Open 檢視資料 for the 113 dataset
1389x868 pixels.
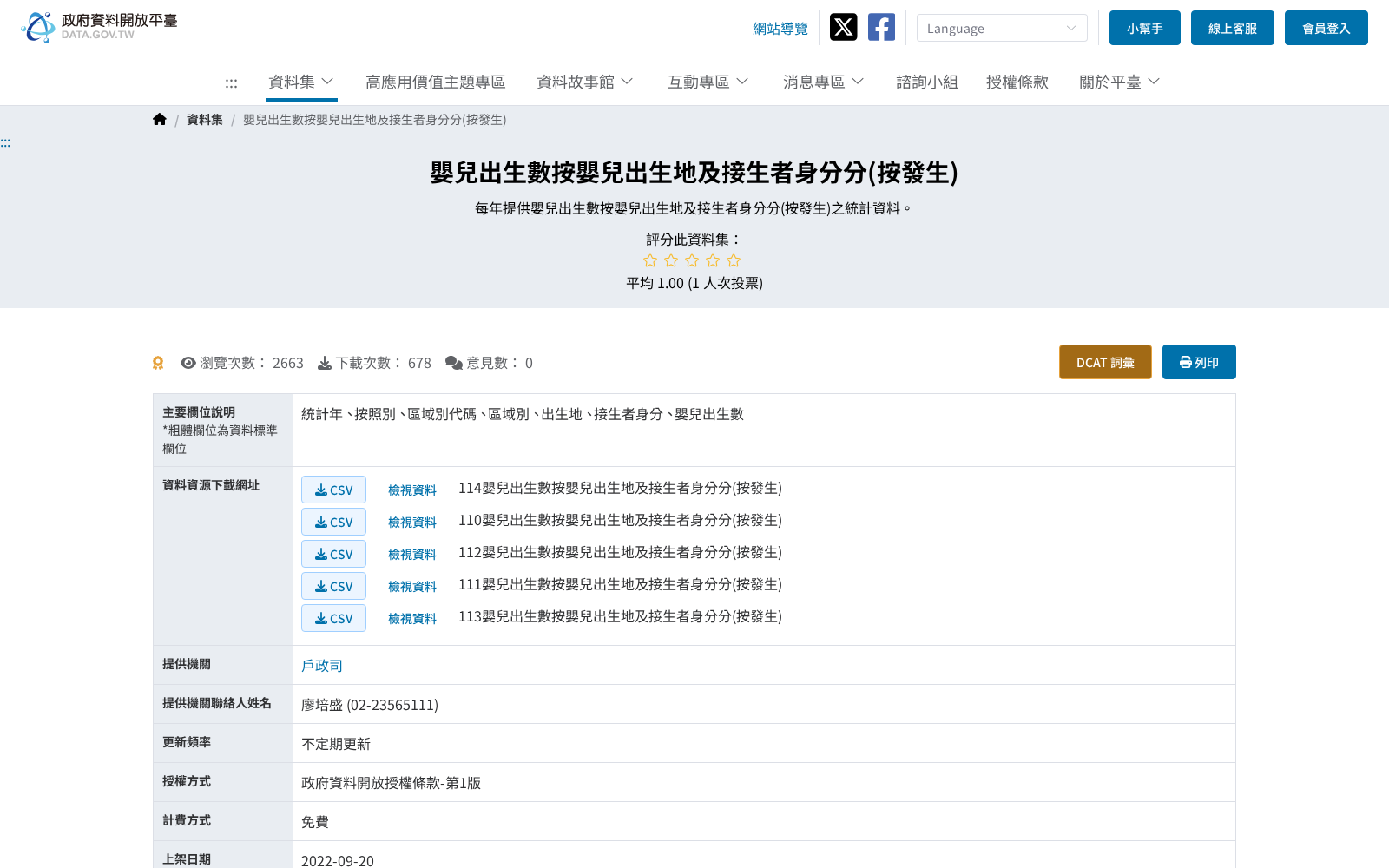coord(412,619)
